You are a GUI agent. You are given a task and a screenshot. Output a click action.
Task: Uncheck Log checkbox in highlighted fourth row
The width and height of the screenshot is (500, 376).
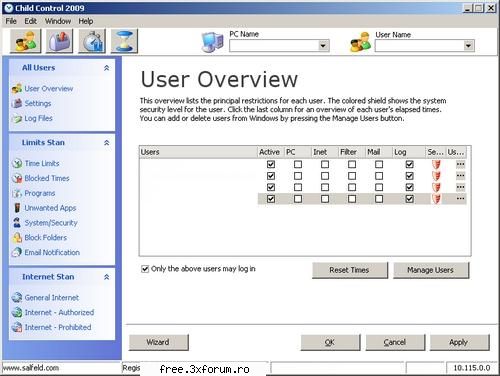coord(410,199)
